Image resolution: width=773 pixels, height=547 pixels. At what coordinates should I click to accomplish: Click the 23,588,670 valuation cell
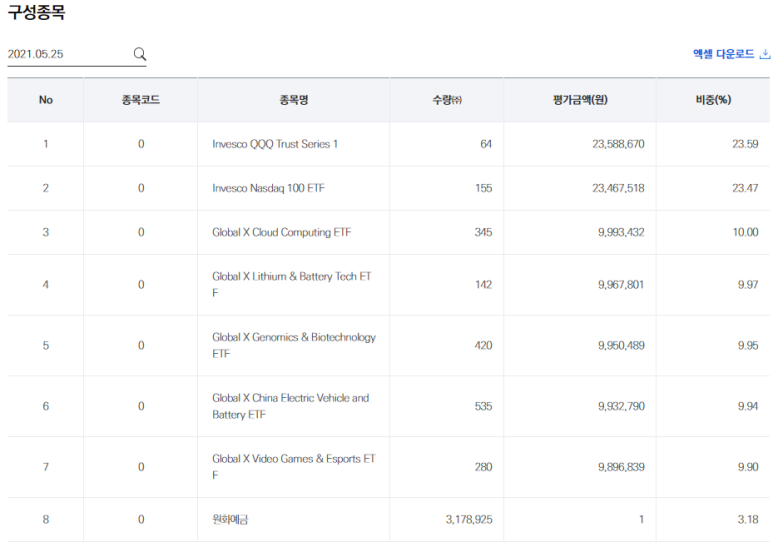[618, 144]
